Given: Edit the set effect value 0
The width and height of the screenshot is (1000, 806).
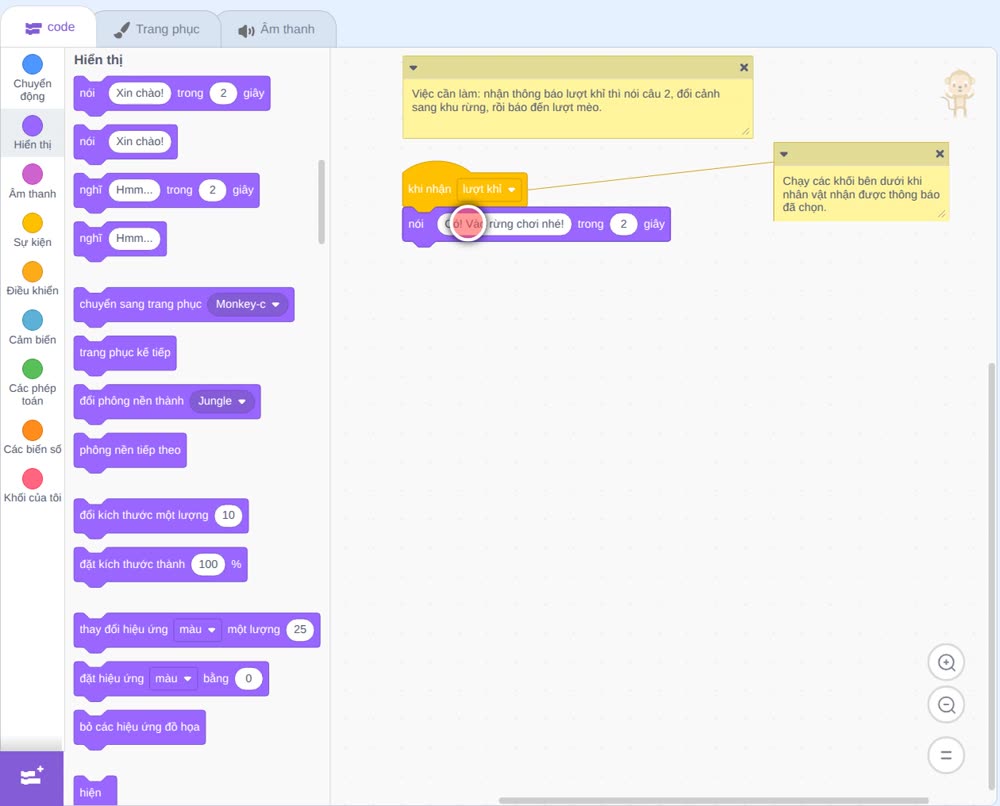Looking at the screenshot, I should click(x=249, y=678).
